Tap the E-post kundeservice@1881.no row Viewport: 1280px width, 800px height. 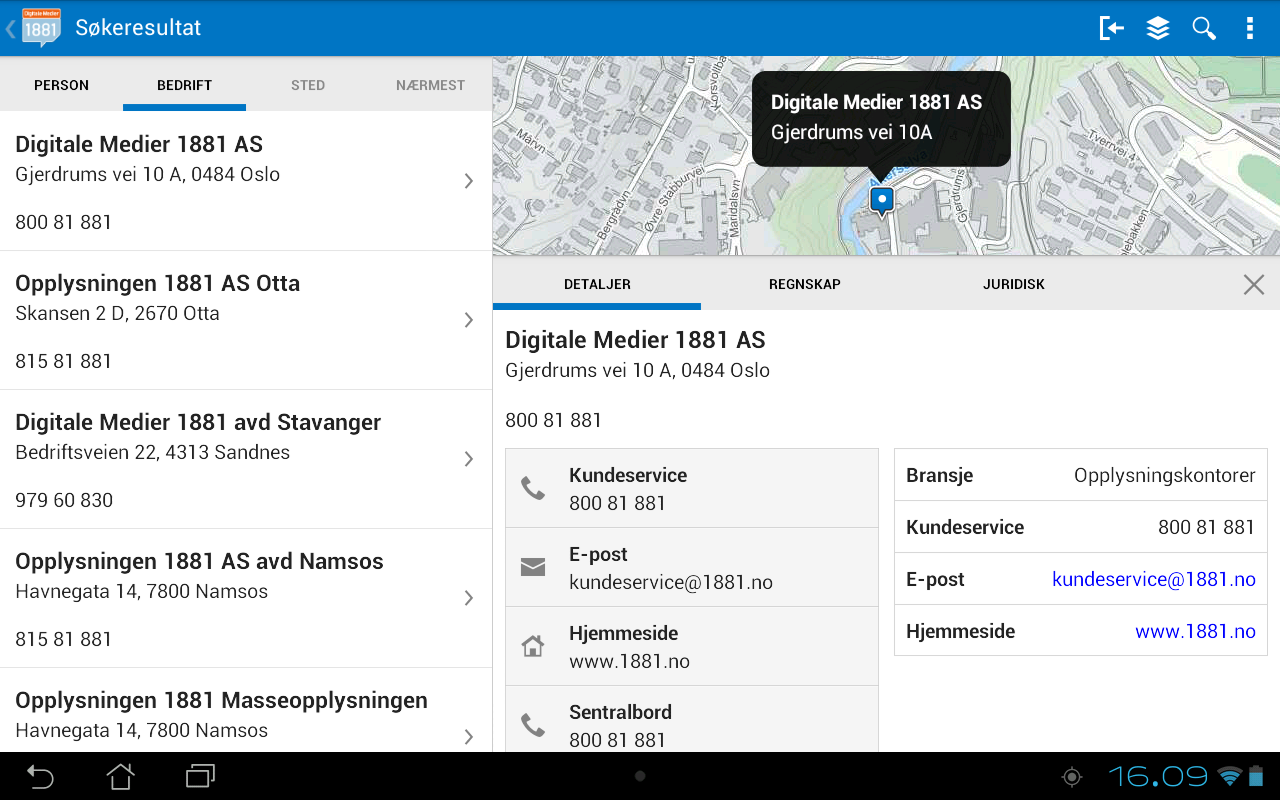[x=692, y=567]
